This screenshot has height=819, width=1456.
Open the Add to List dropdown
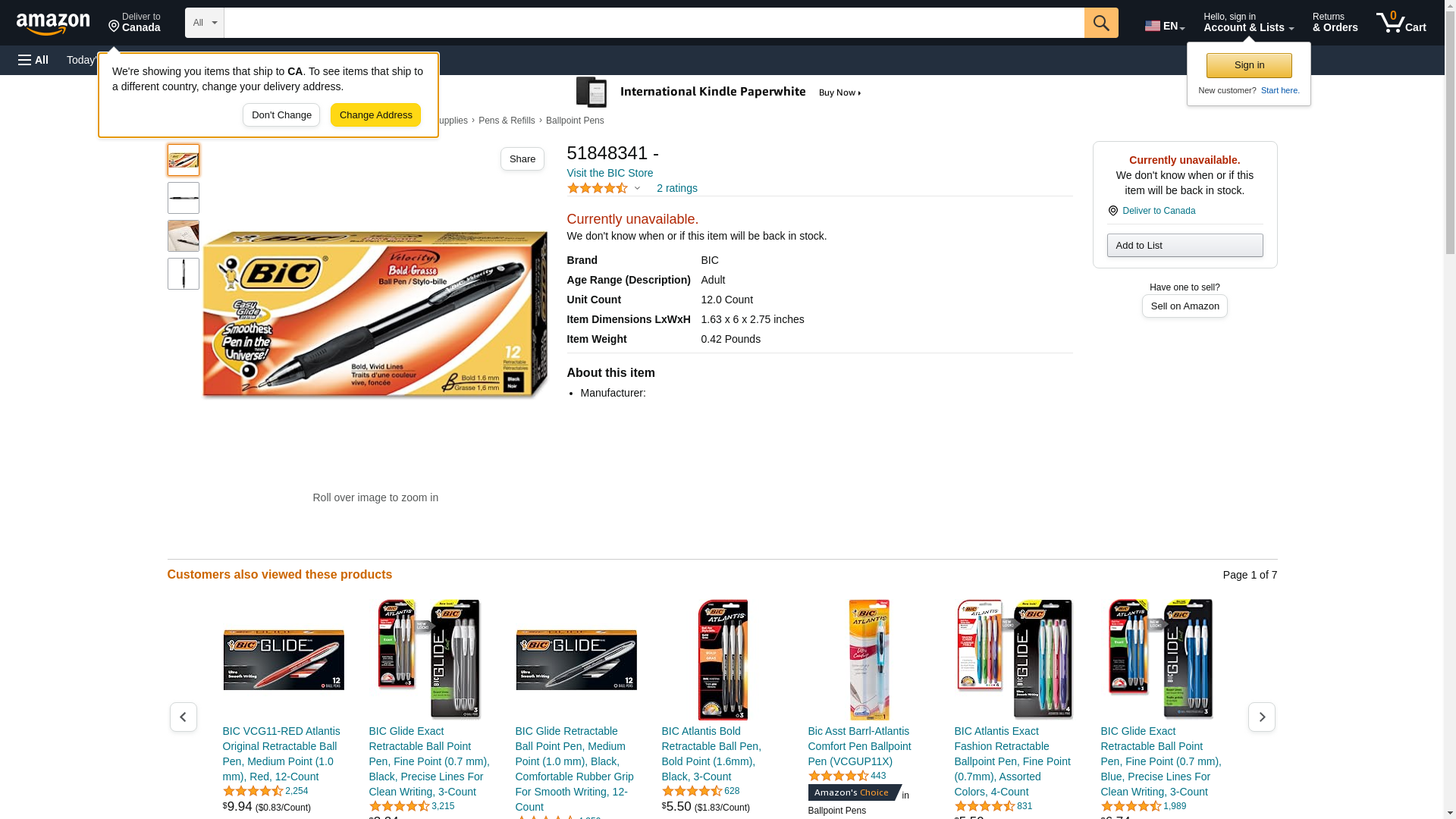pos(1185,245)
